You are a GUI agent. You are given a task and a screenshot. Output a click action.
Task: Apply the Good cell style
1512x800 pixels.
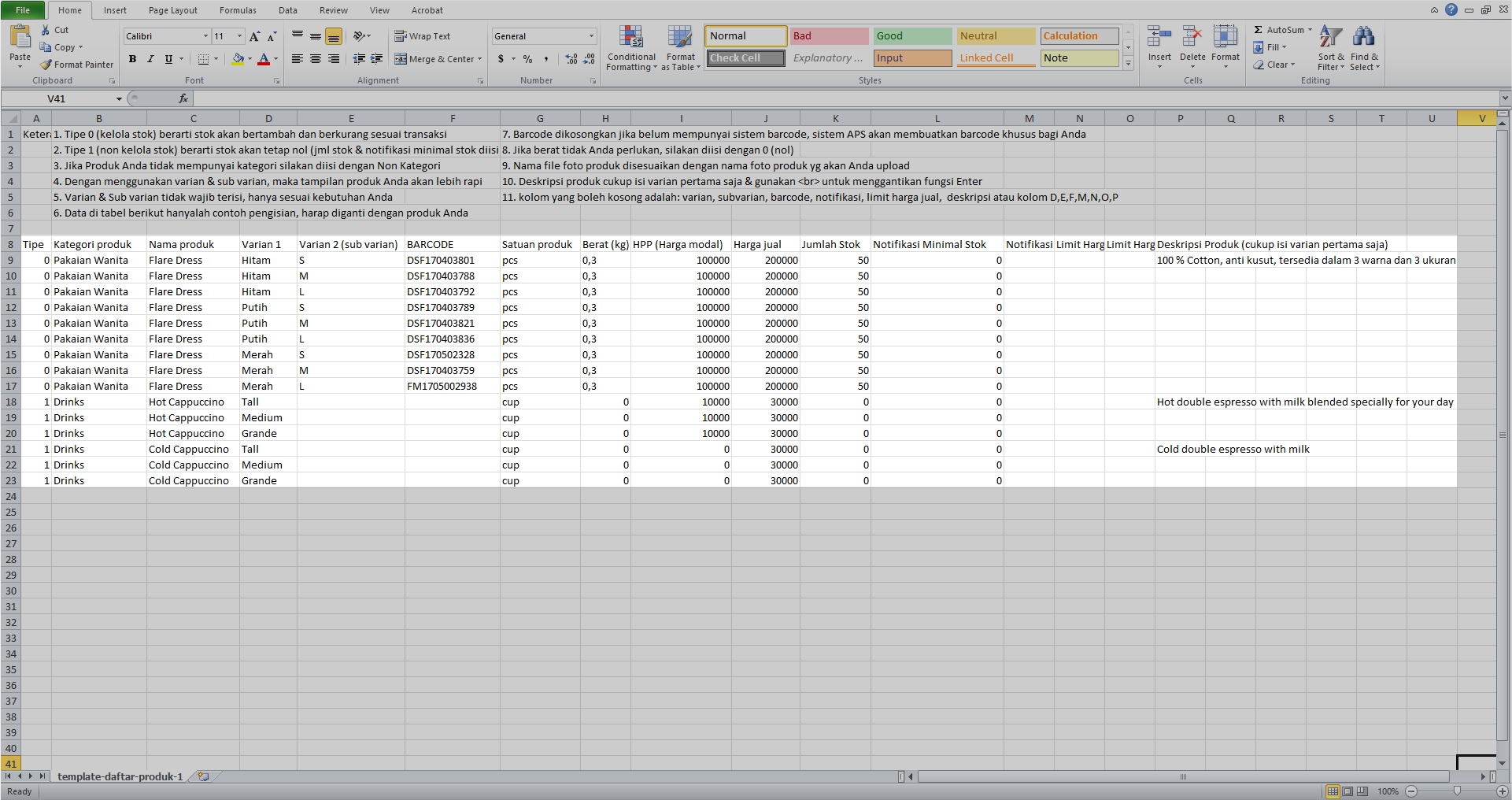click(x=912, y=36)
